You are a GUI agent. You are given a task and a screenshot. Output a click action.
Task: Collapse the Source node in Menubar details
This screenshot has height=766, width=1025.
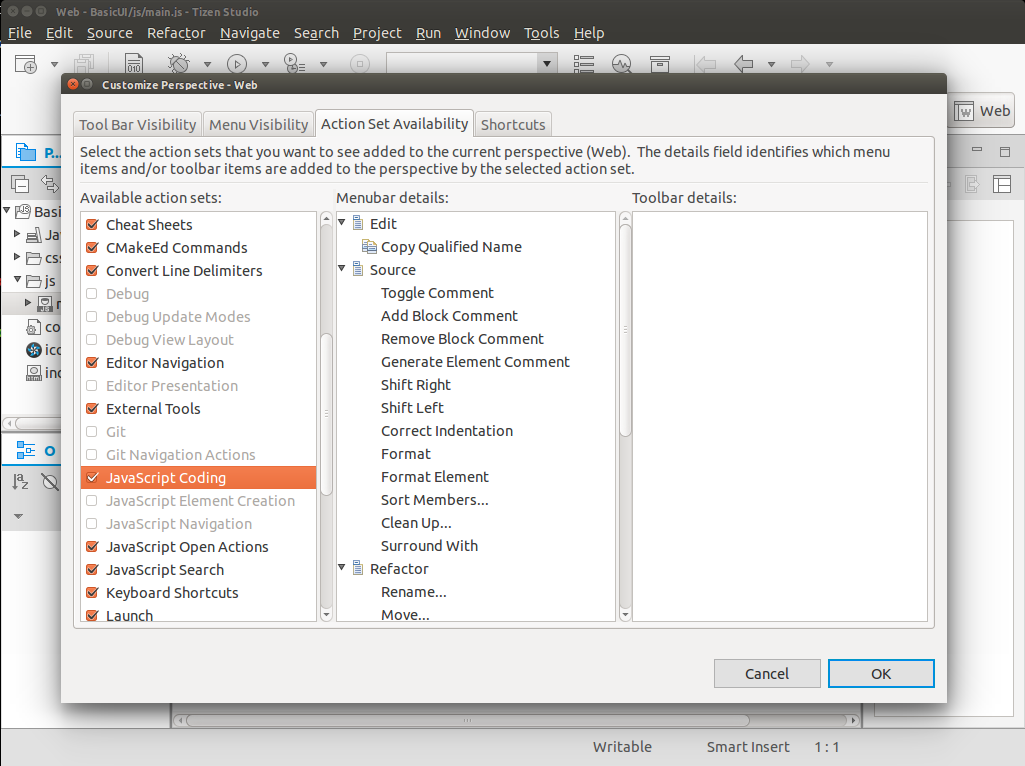click(x=343, y=269)
